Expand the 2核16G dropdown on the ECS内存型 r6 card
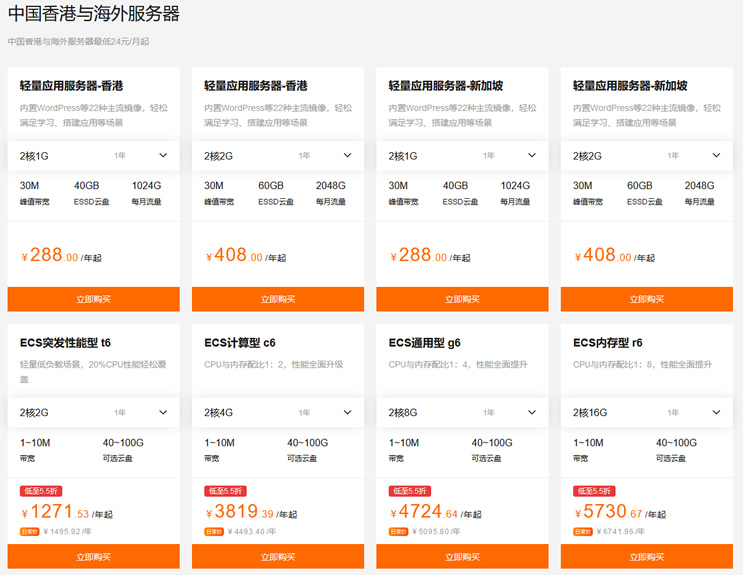Image resolution: width=743 pixels, height=575 pixels. [x=646, y=412]
